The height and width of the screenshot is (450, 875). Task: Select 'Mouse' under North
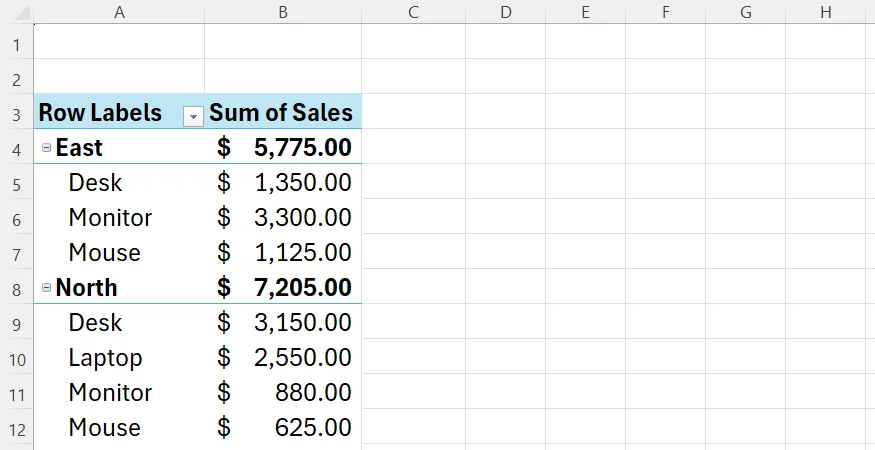pyautogui.click(x=119, y=427)
